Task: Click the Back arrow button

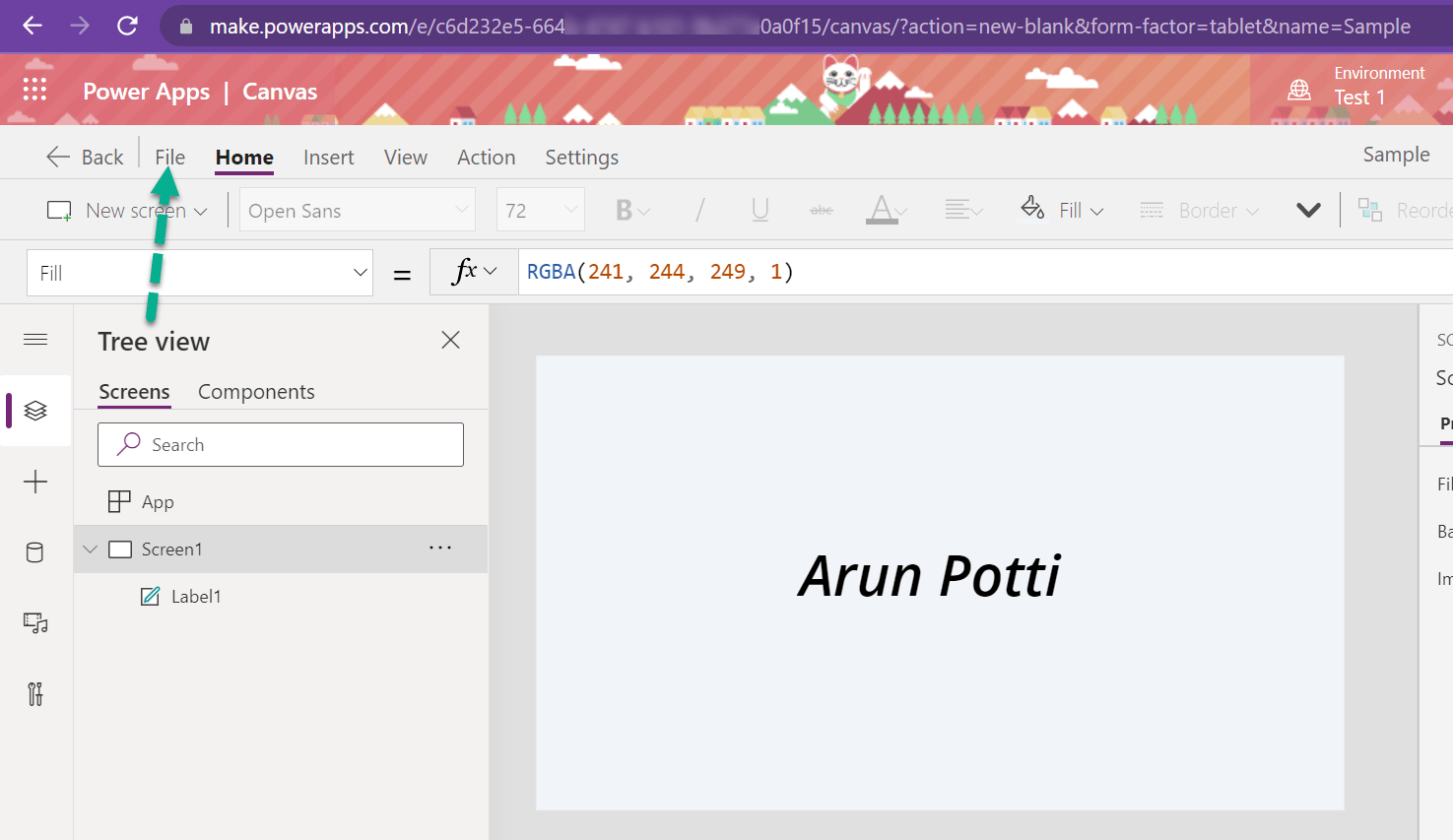Action: tap(85, 157)
